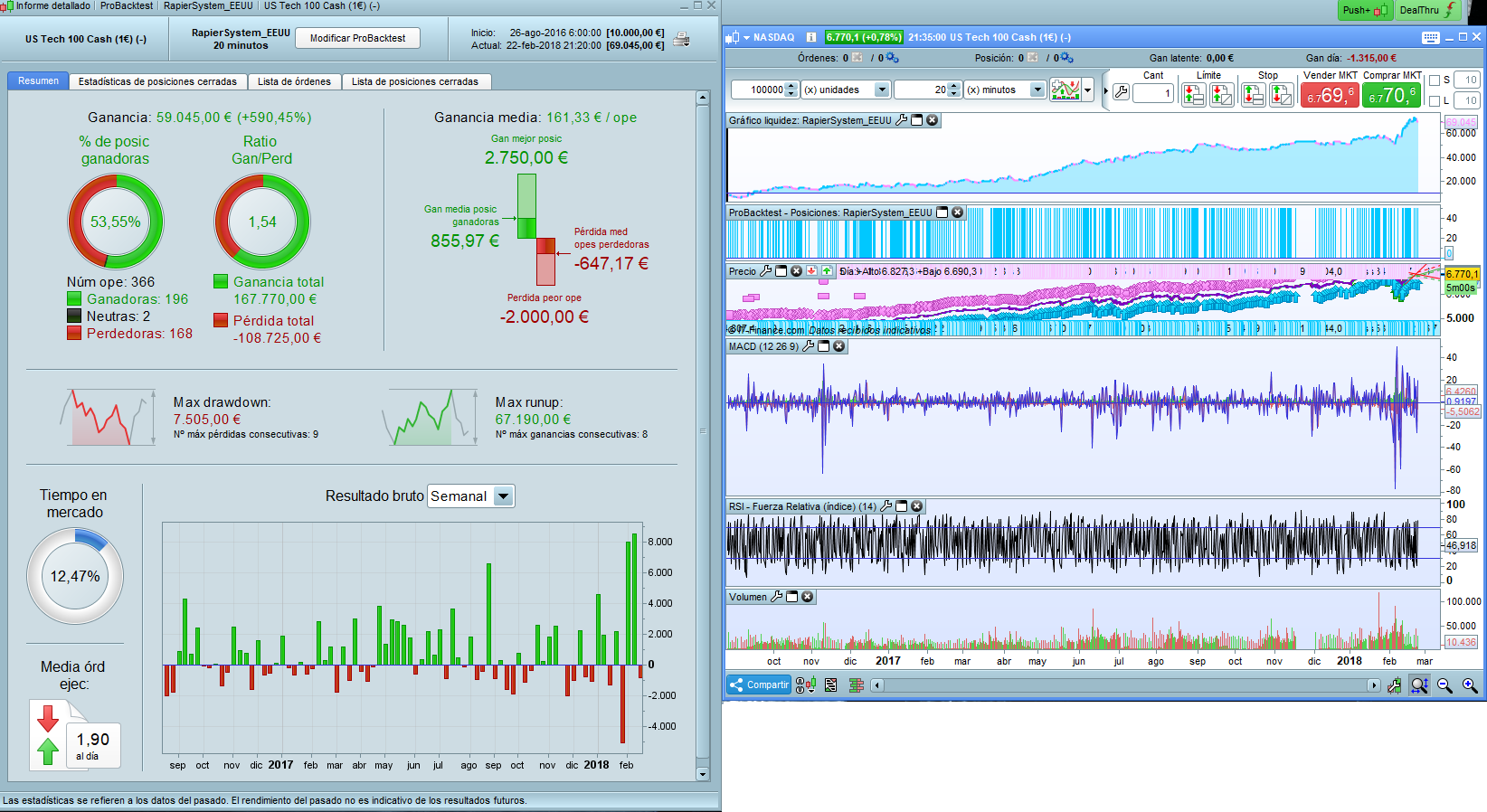Open the order list icon in the bottom chart toolbar
The height and width of the screenshot is (812, 1487).
(831, 685)
